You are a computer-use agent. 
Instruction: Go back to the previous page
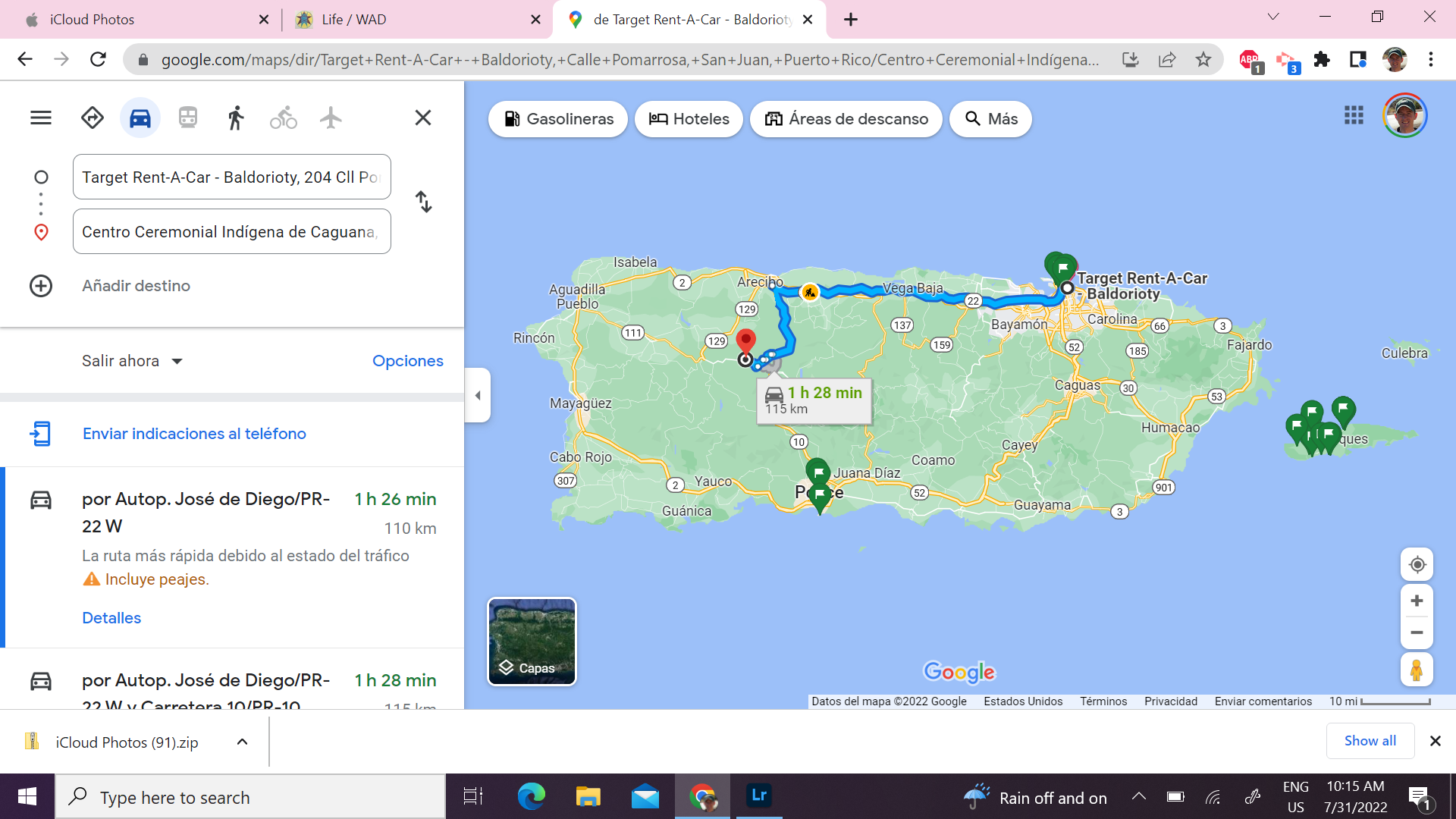pos(24,59)
